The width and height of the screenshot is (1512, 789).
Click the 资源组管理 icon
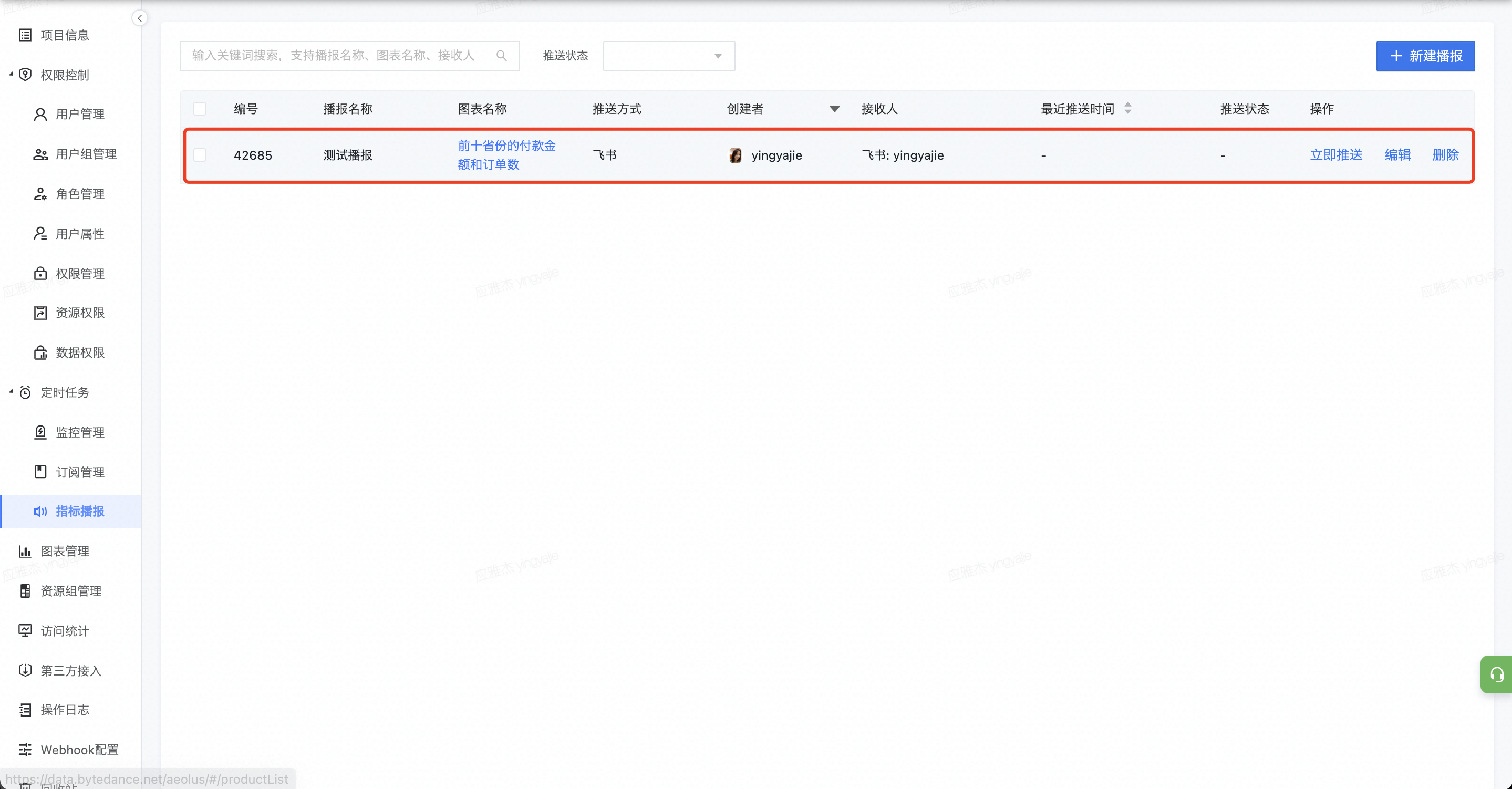[25, 591]
